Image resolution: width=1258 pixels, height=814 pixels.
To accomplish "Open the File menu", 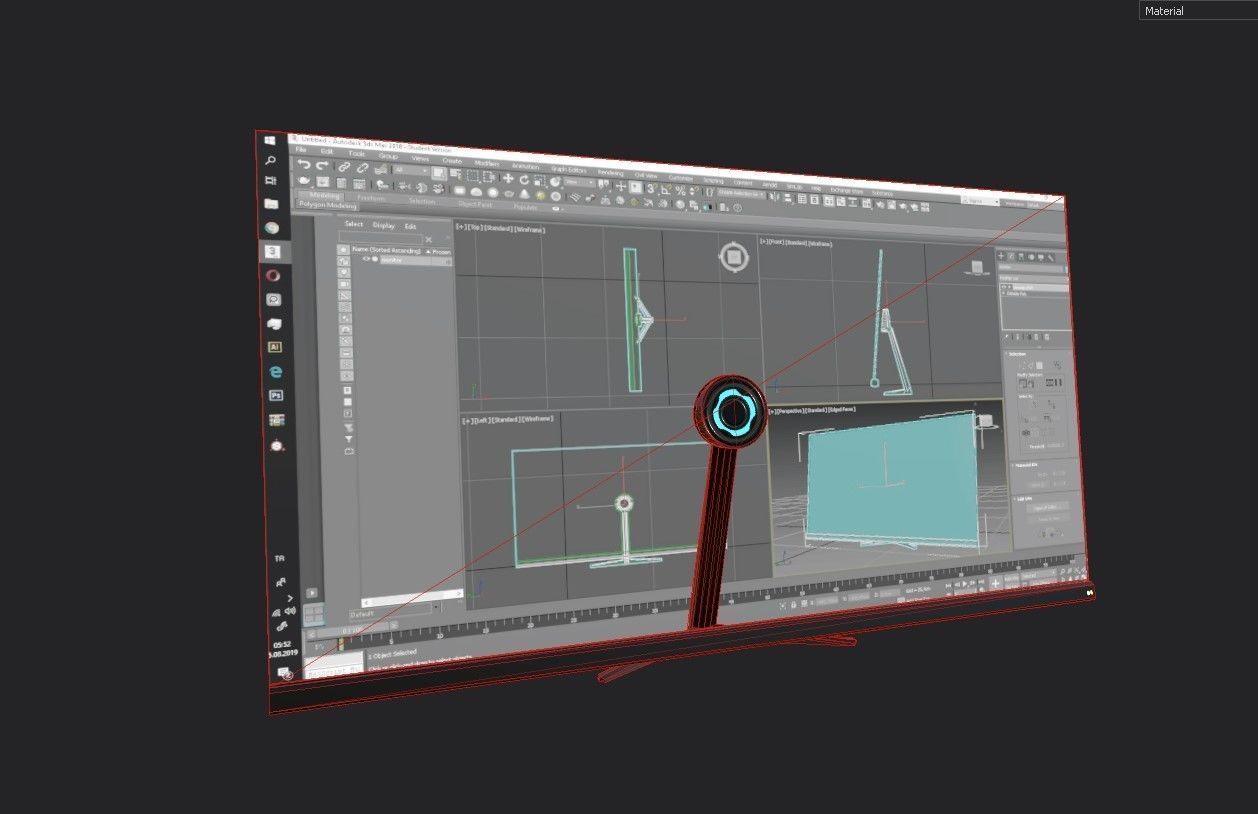I will 301,150.
